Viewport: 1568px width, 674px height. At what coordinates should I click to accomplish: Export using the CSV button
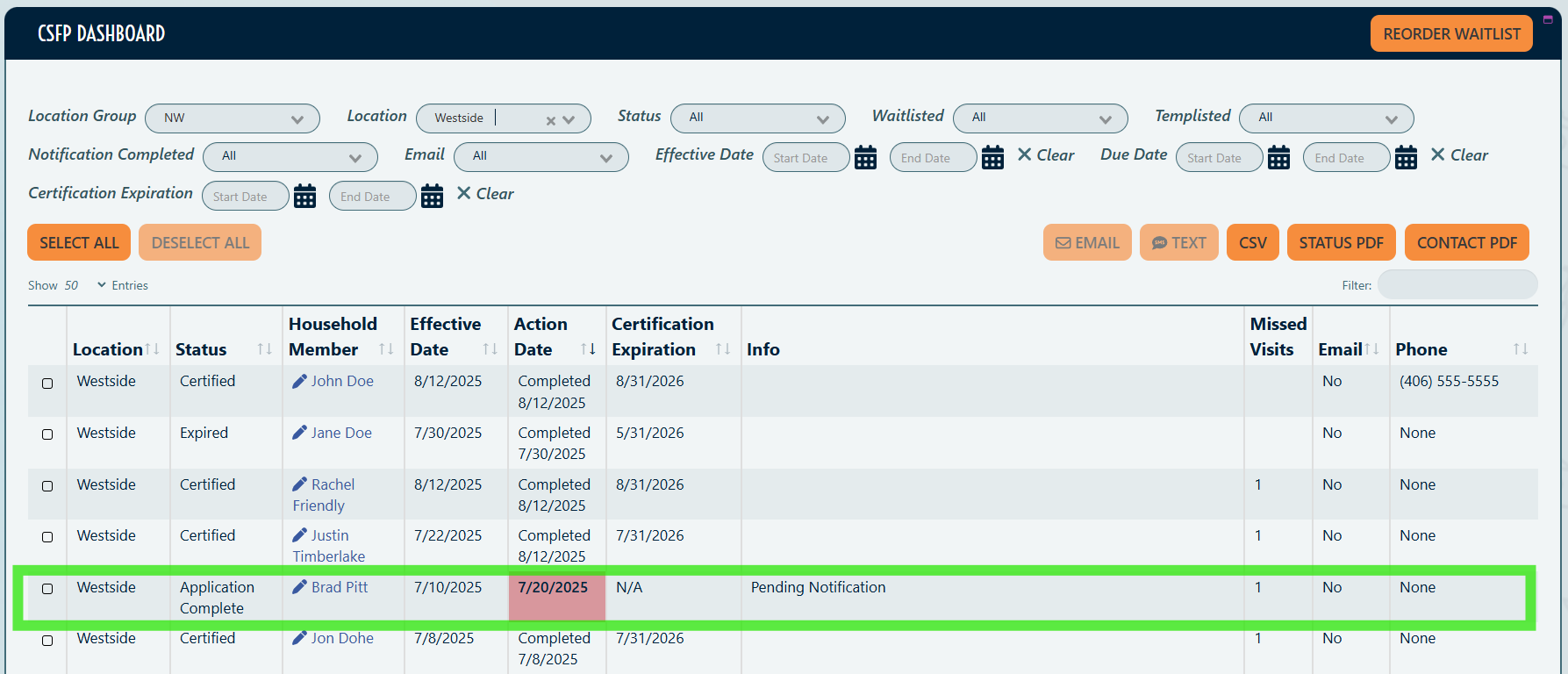(x=1253, y=242)
